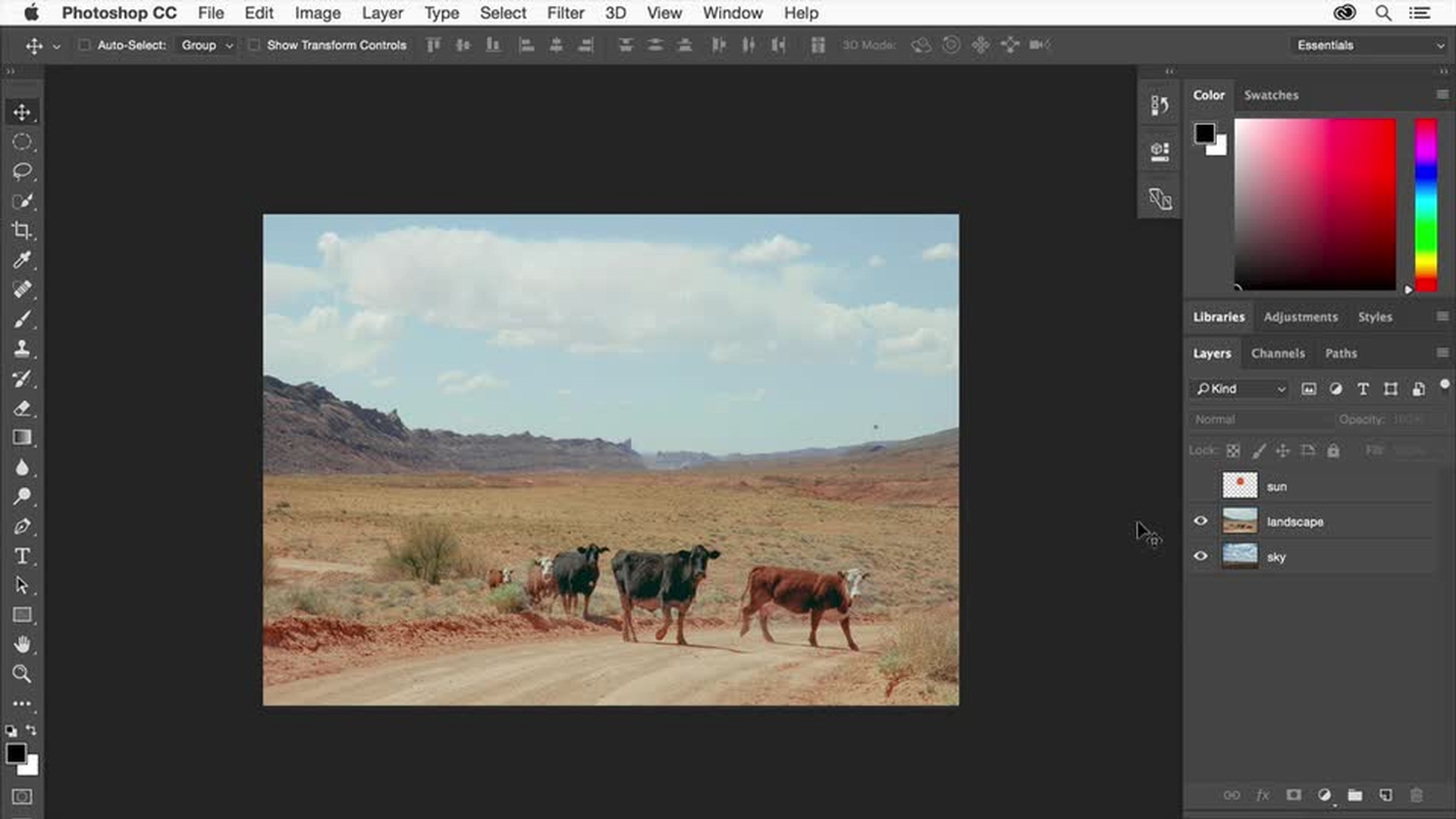Enable Show Transform Controls checkbox

(x=254, y=45)
